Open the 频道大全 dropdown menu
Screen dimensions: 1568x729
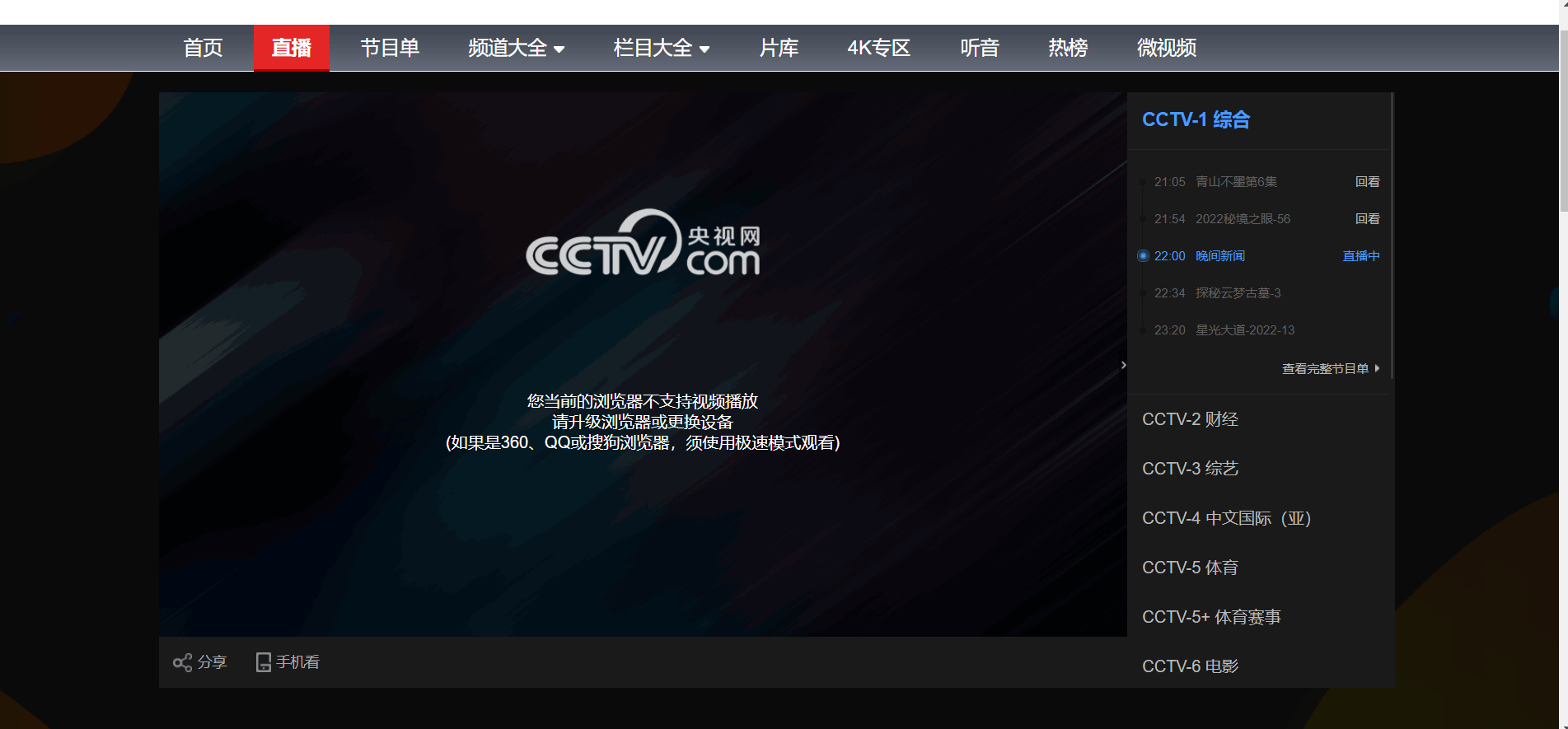pos(517,48)
